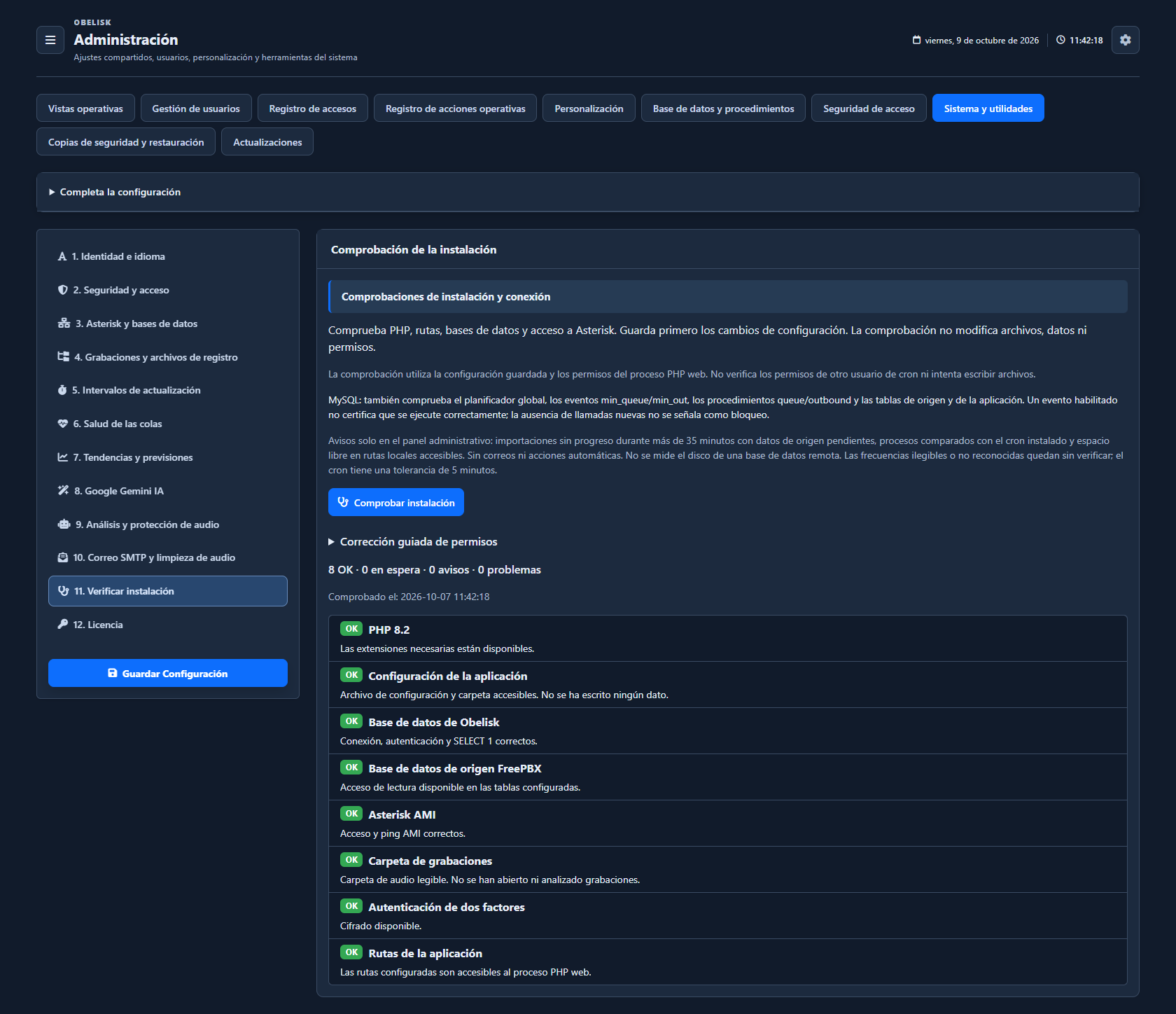Click the heartbeat icon for Salud de las colas

click(63, 424)
